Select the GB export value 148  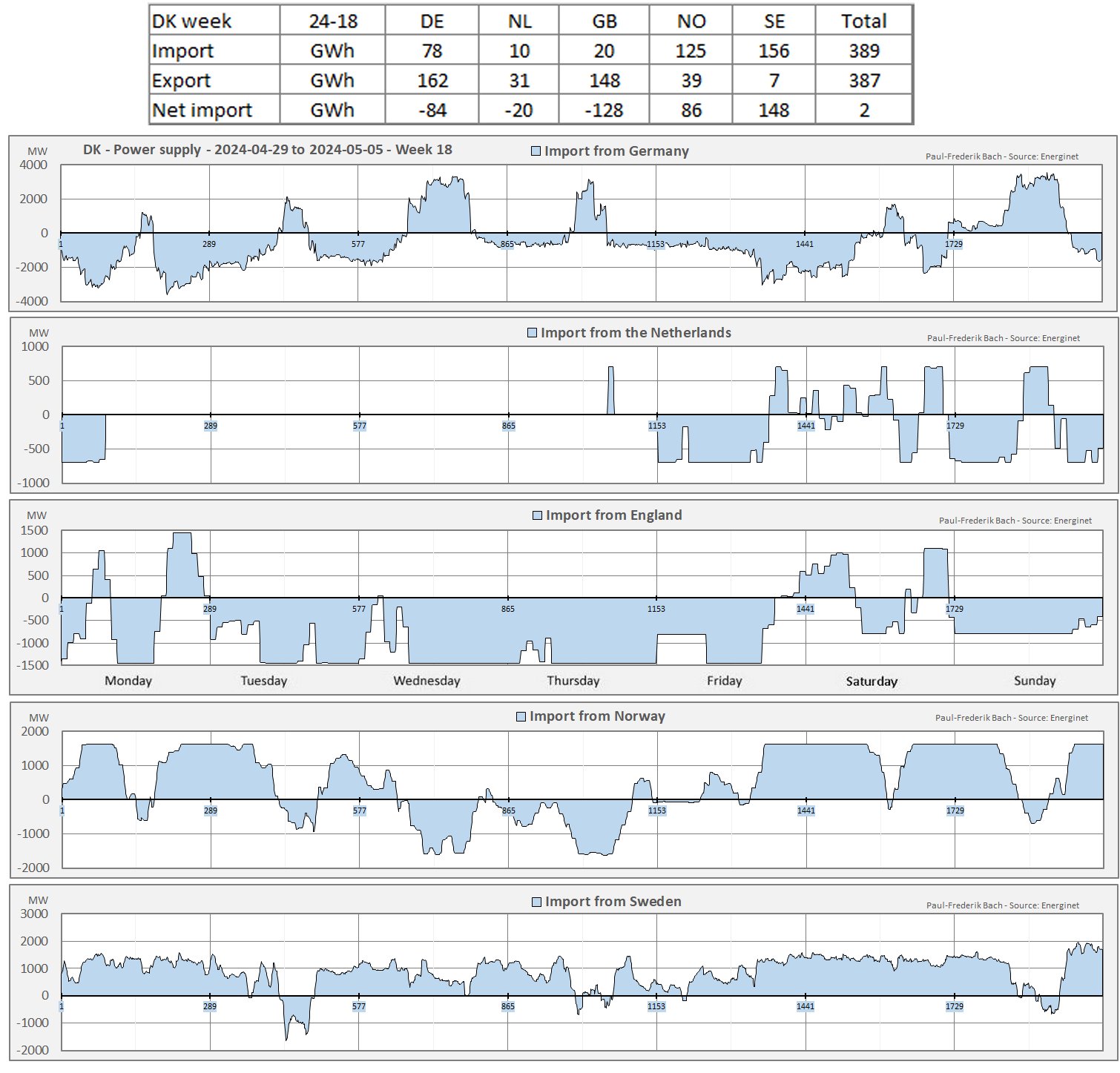point(604,80)
